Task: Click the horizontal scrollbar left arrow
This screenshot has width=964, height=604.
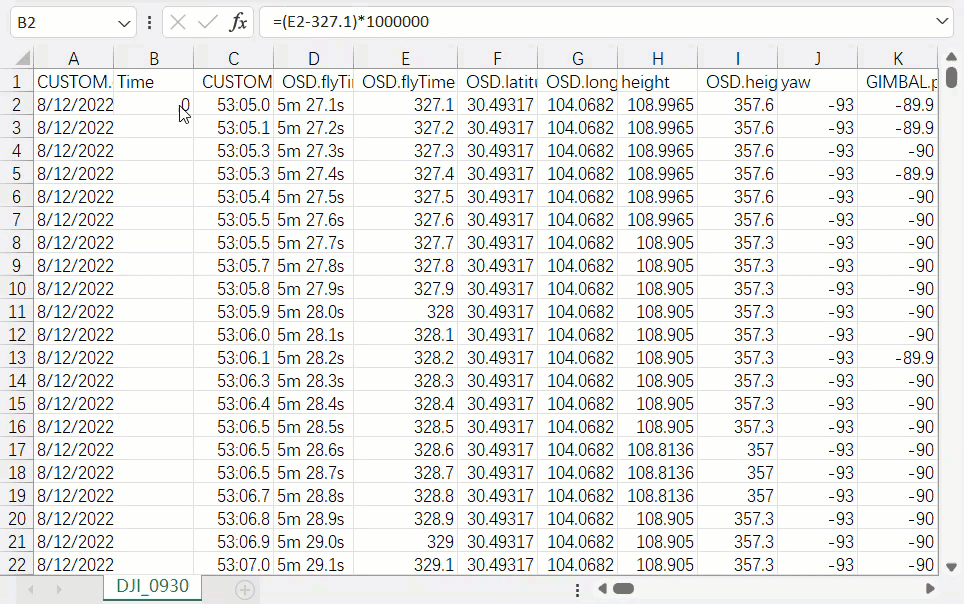Action: point(601,589)
